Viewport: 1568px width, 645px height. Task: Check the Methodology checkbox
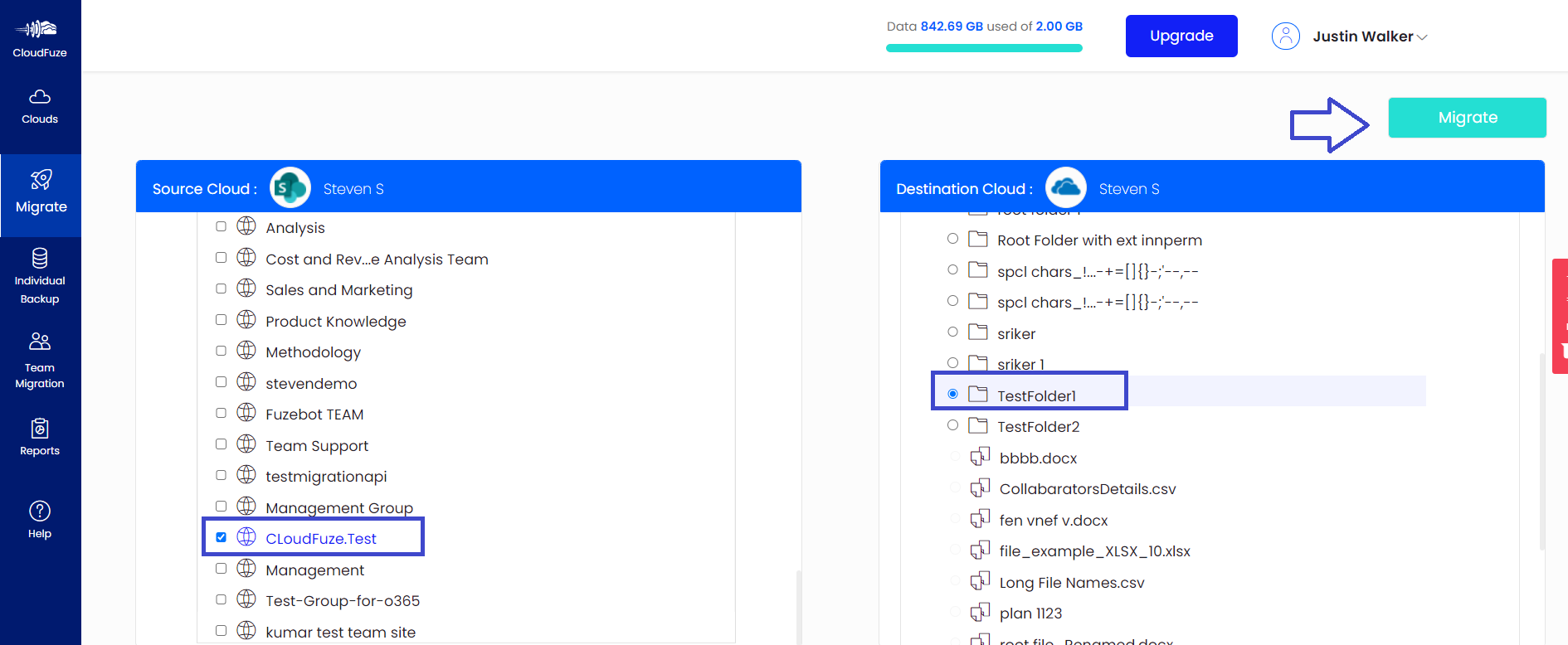221,351
